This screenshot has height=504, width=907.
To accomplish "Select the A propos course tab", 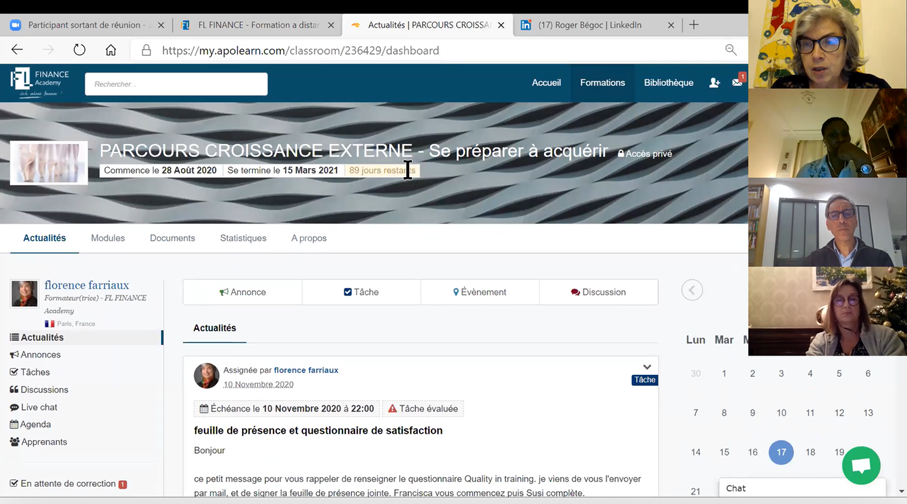I will 309,238.
